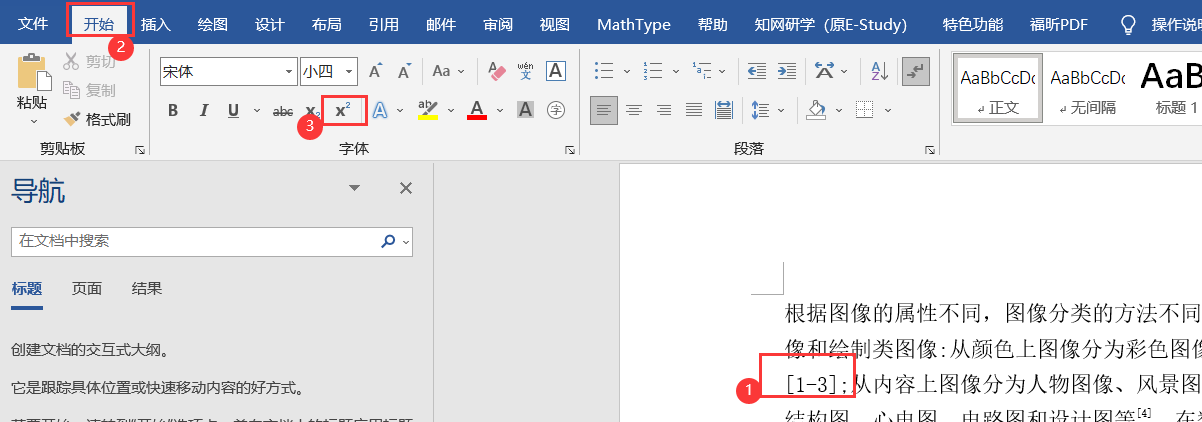
Task: Open the Change Case (Aa) menu
Action: tap(447, 71)
